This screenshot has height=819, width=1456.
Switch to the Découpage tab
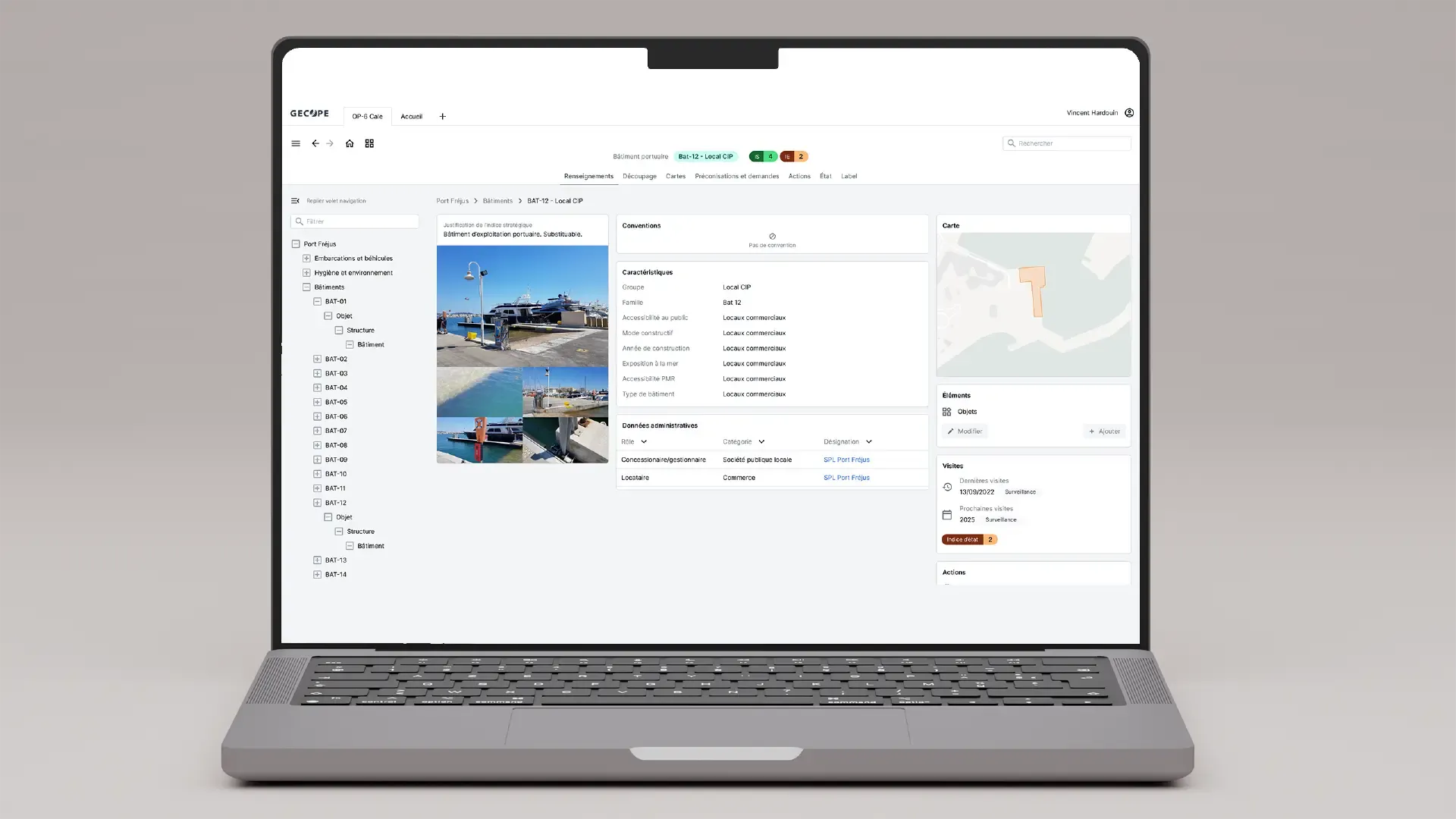[639, 176]
